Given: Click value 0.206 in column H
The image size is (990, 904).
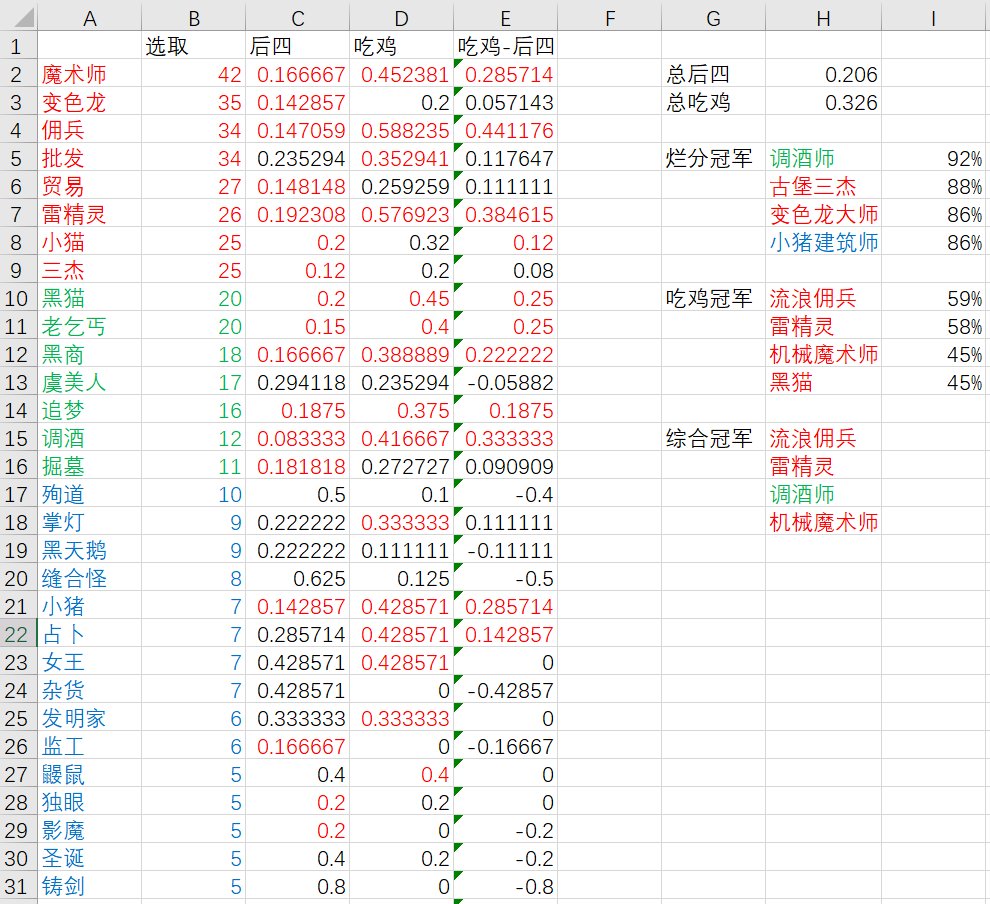Looking at the screenshot, I should click(x=823, y=74).
